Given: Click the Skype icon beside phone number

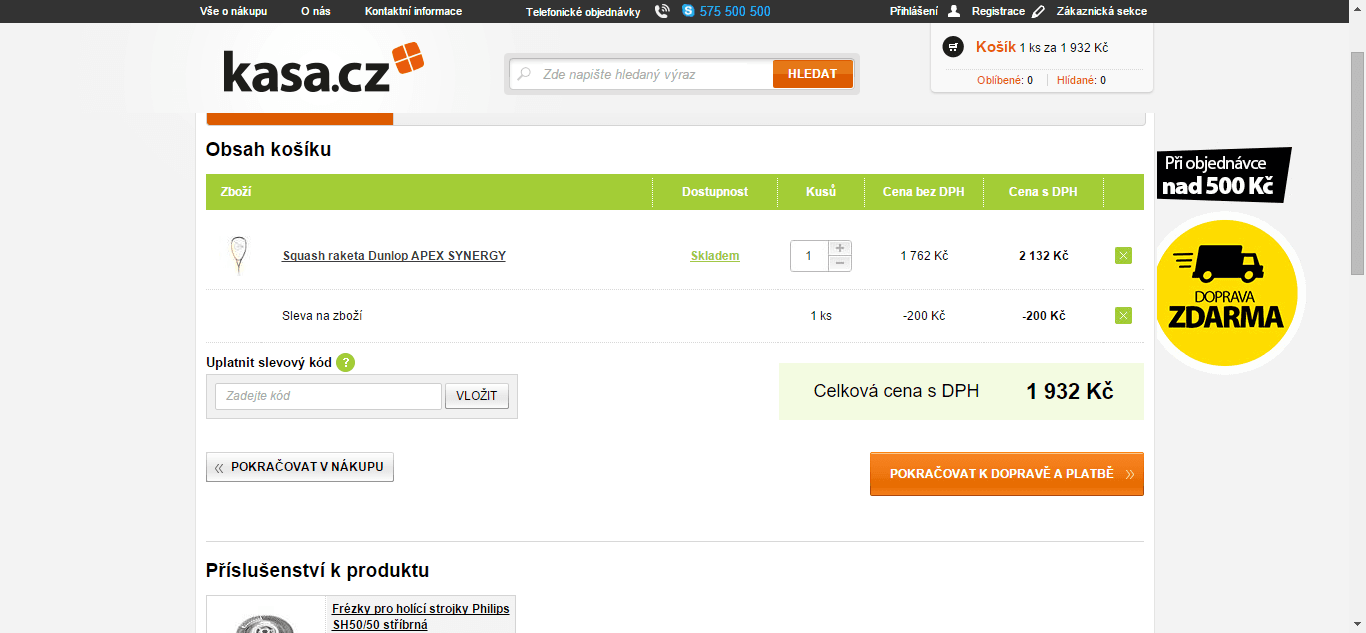Looking at the screenshot, I should 688,11.
